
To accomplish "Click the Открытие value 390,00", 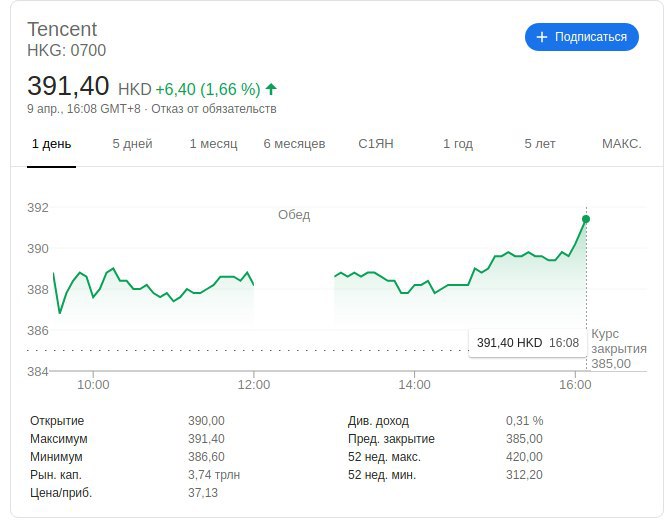I will coord(206,421).
